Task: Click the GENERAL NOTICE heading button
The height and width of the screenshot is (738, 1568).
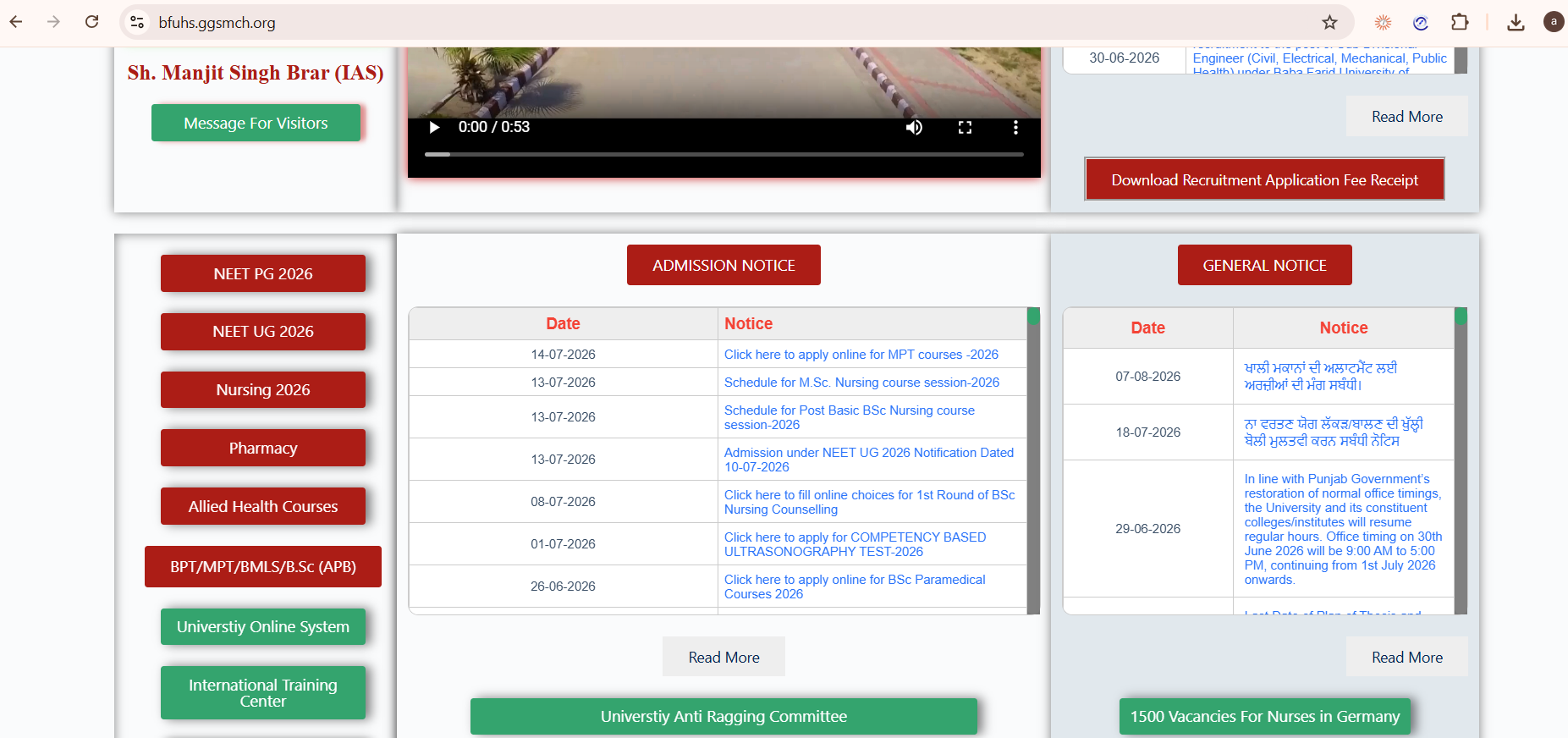Action: pos(1264,265)
